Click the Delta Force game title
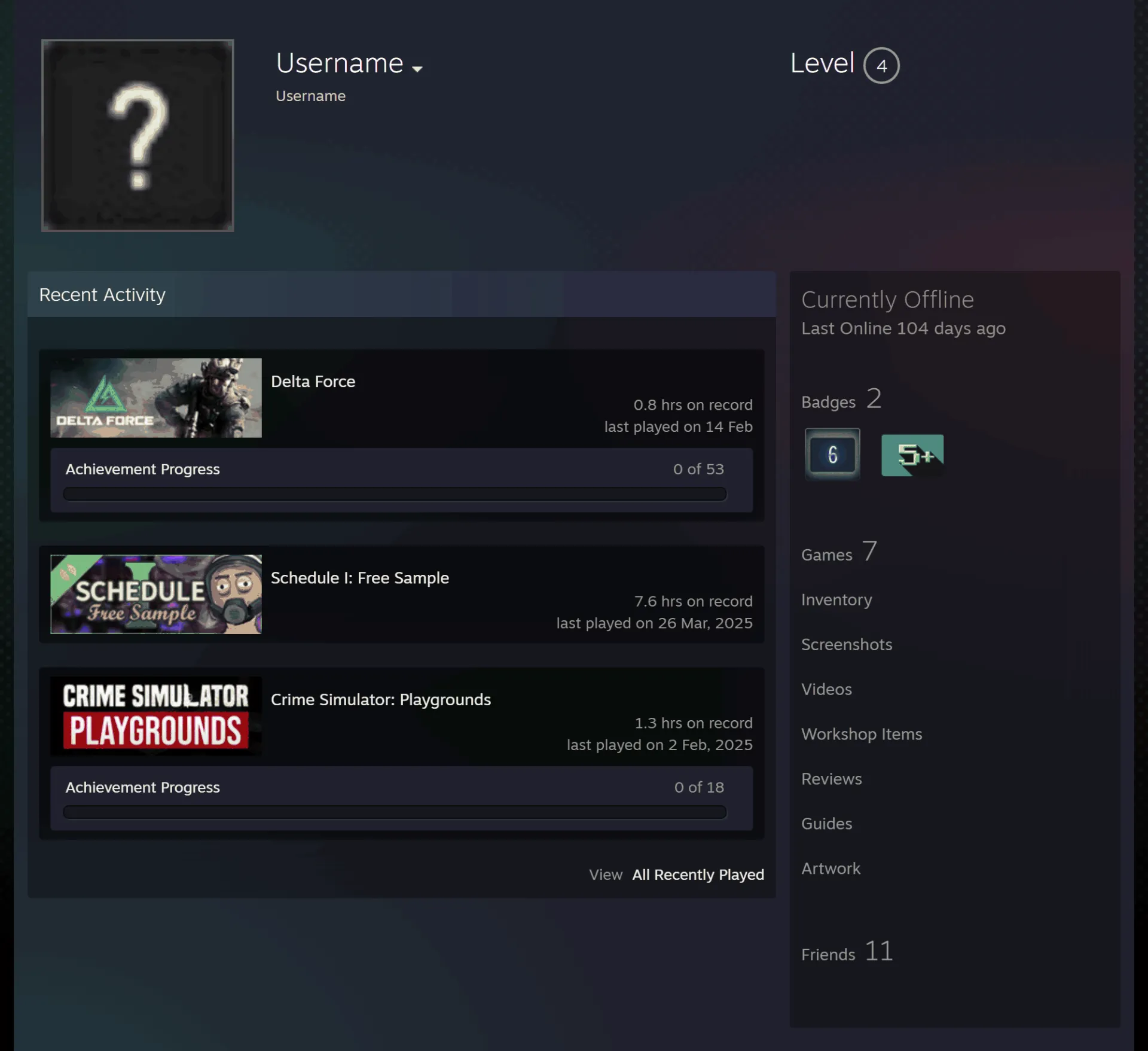 pos(313,382)
